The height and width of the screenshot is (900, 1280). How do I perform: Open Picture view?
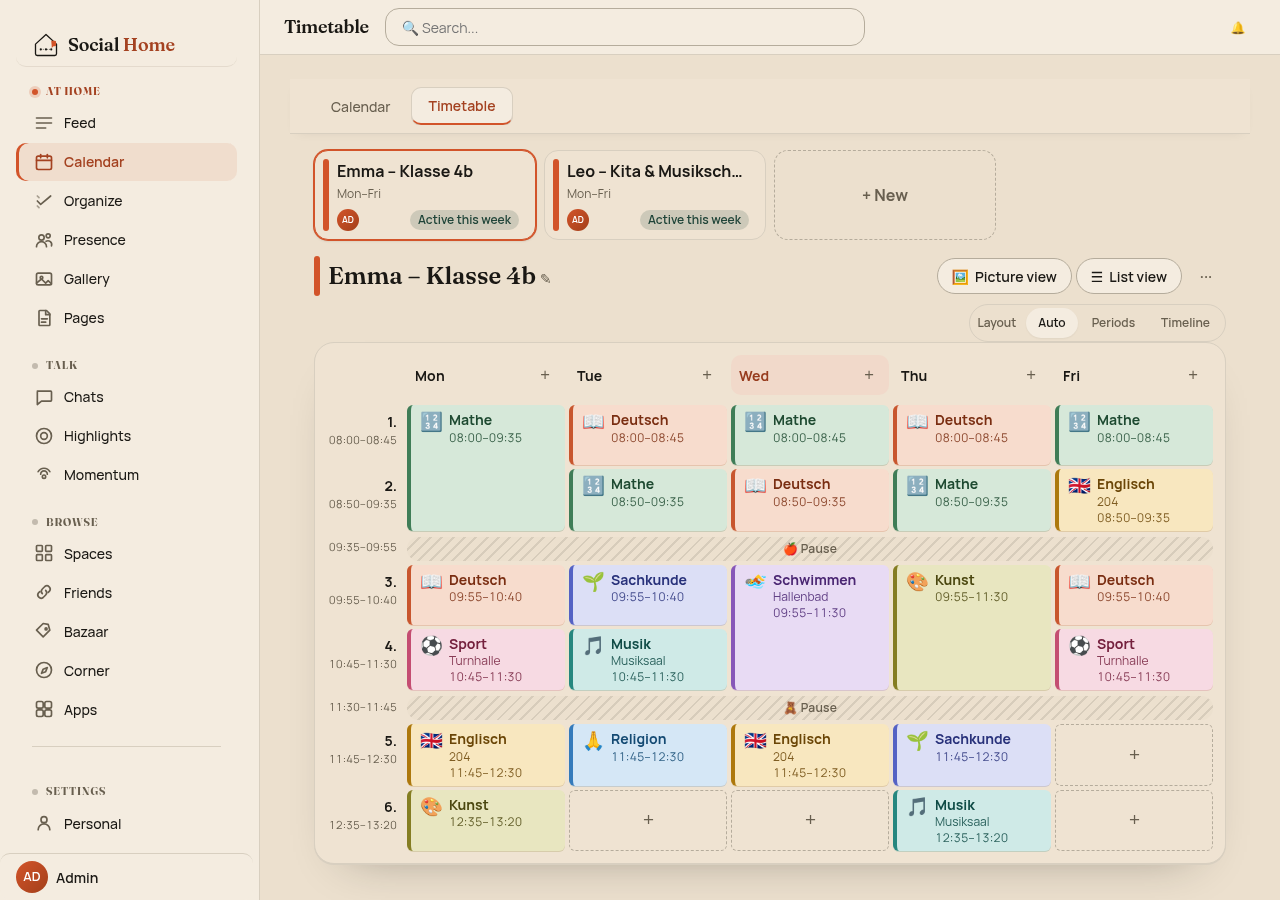click(x=1004, y=277)
